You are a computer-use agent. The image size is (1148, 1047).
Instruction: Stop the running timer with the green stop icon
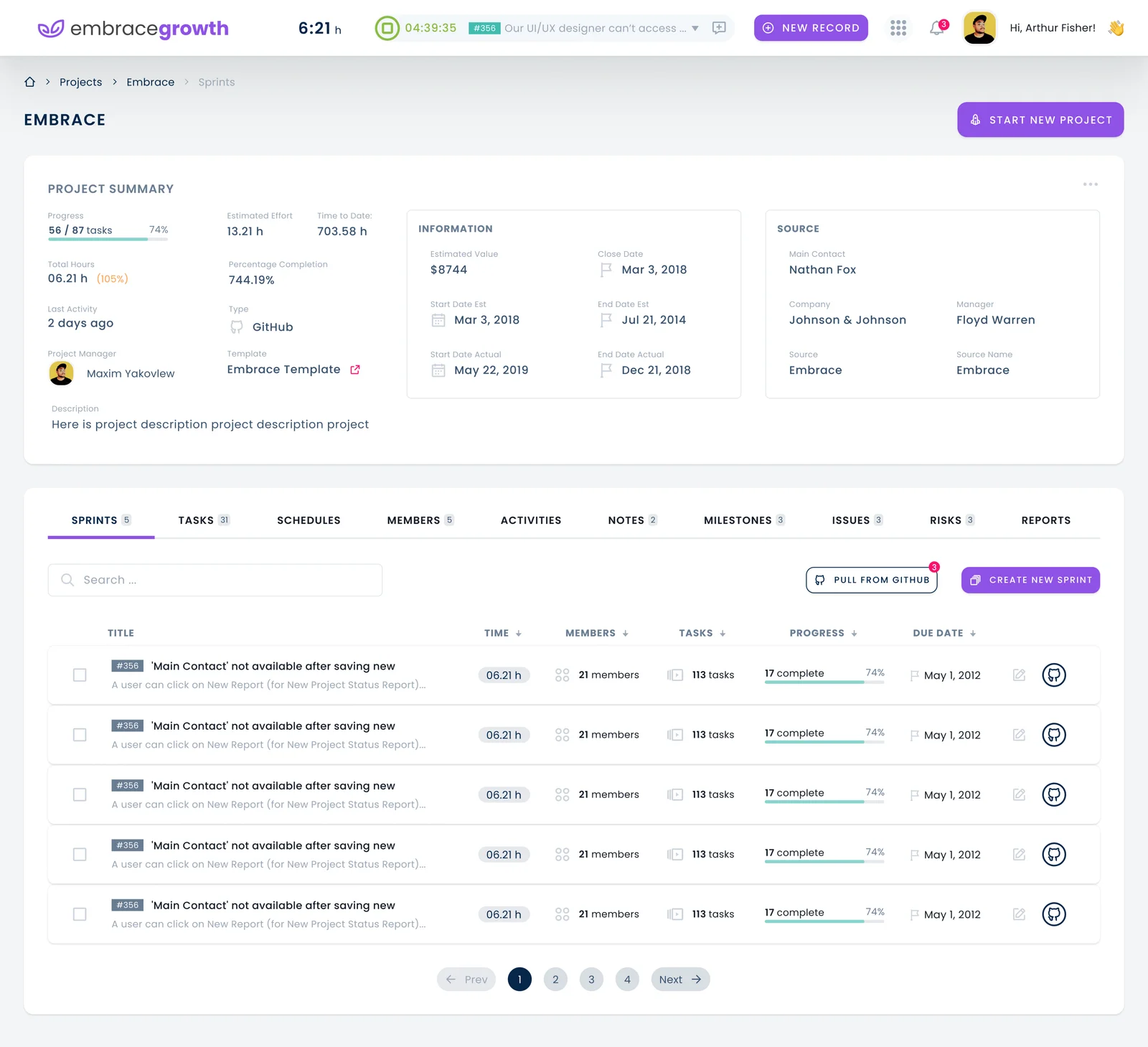[387, 28]
